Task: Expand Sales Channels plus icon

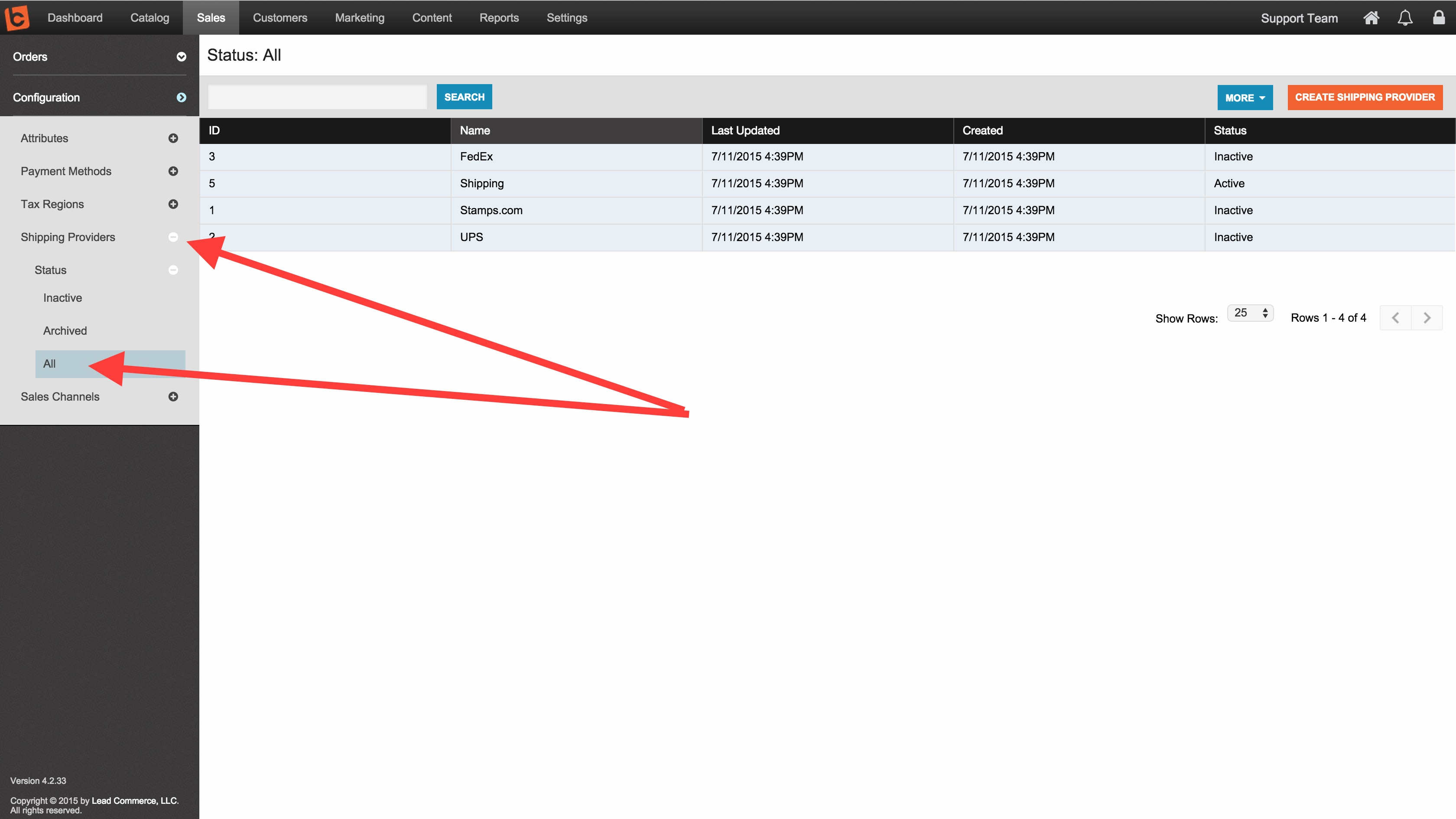Action: pyautogui.click(x=173, y=396)
